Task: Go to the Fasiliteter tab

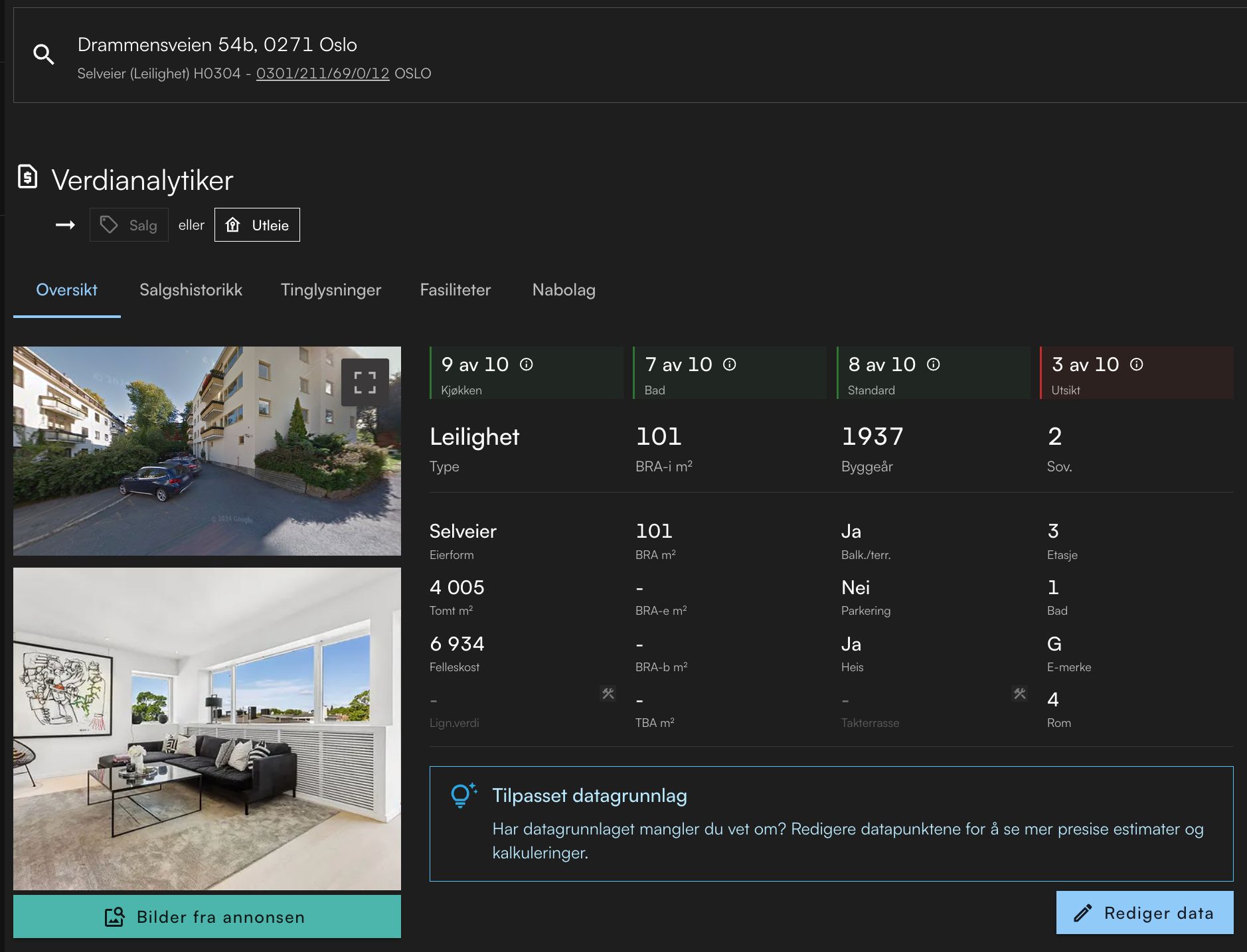Action: (455, 290)
